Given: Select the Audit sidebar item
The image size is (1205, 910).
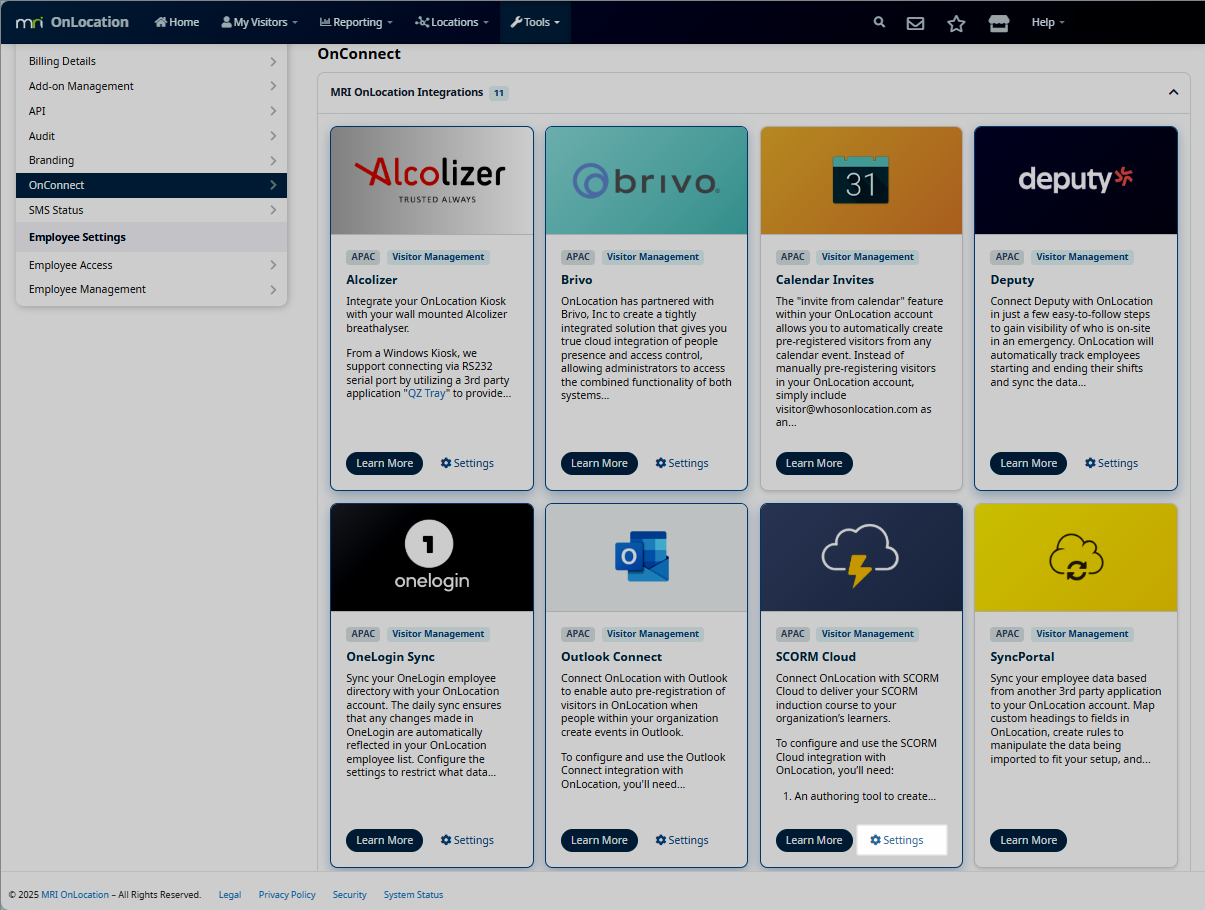Looking at the screenshot, I should click(x=42, y=136).
